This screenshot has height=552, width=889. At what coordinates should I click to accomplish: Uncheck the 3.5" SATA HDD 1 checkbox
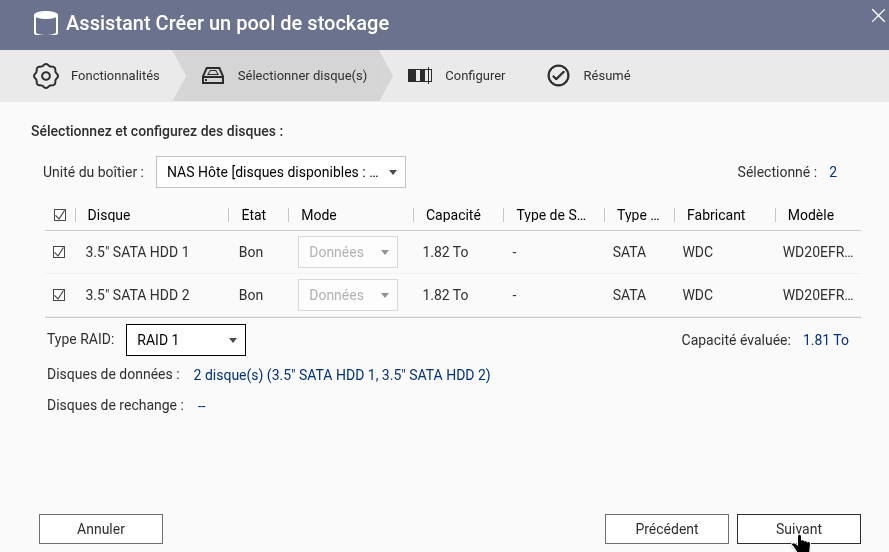pyautogui.click(x=59, y=252)
